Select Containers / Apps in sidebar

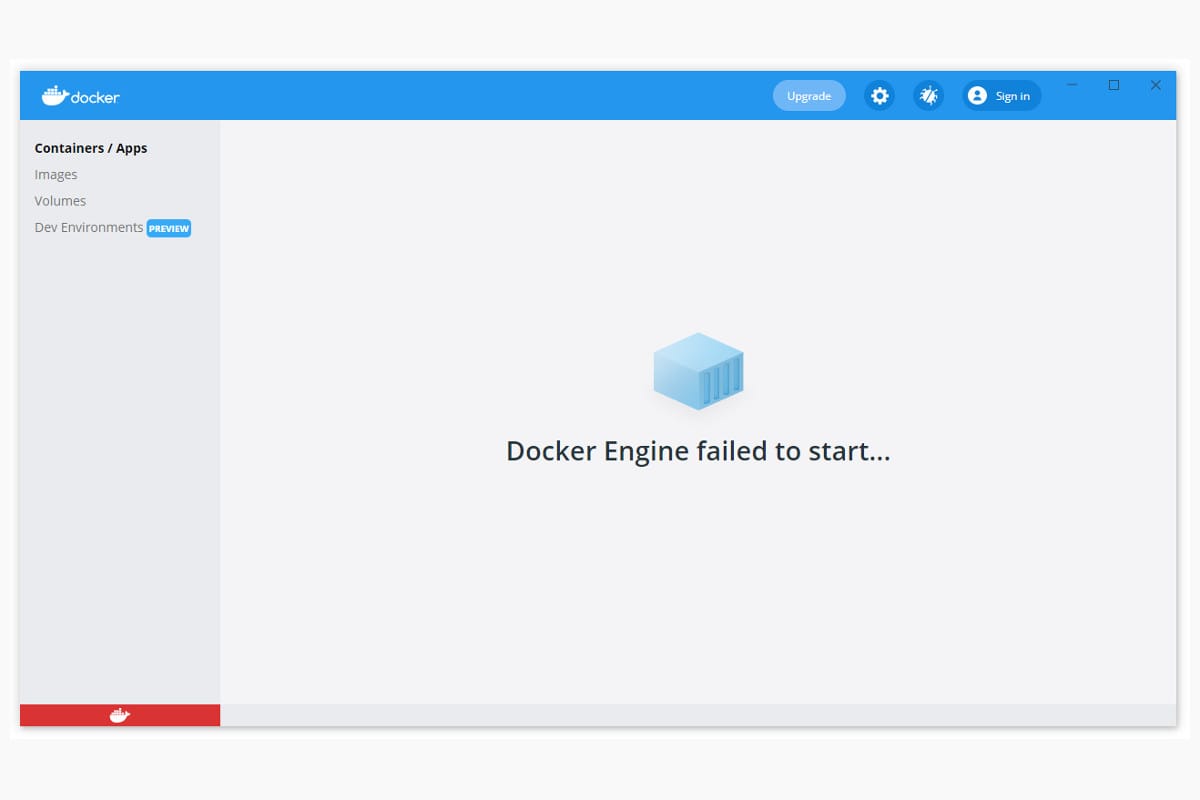[91, 148]
